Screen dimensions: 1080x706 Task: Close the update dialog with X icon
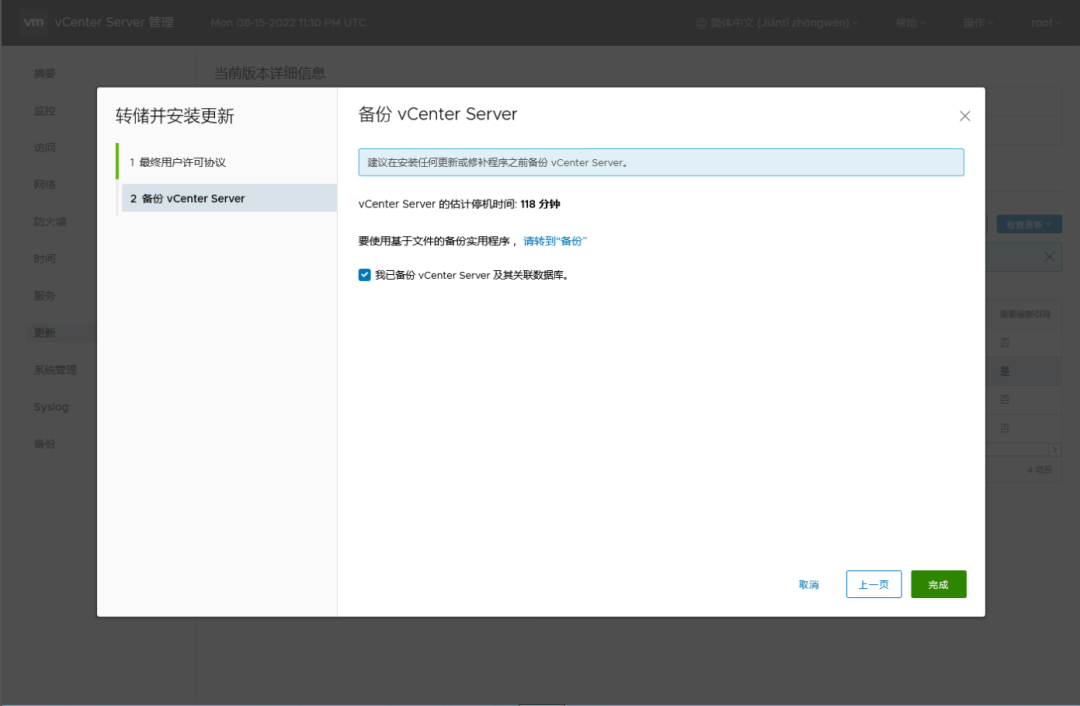coord(964,116)
